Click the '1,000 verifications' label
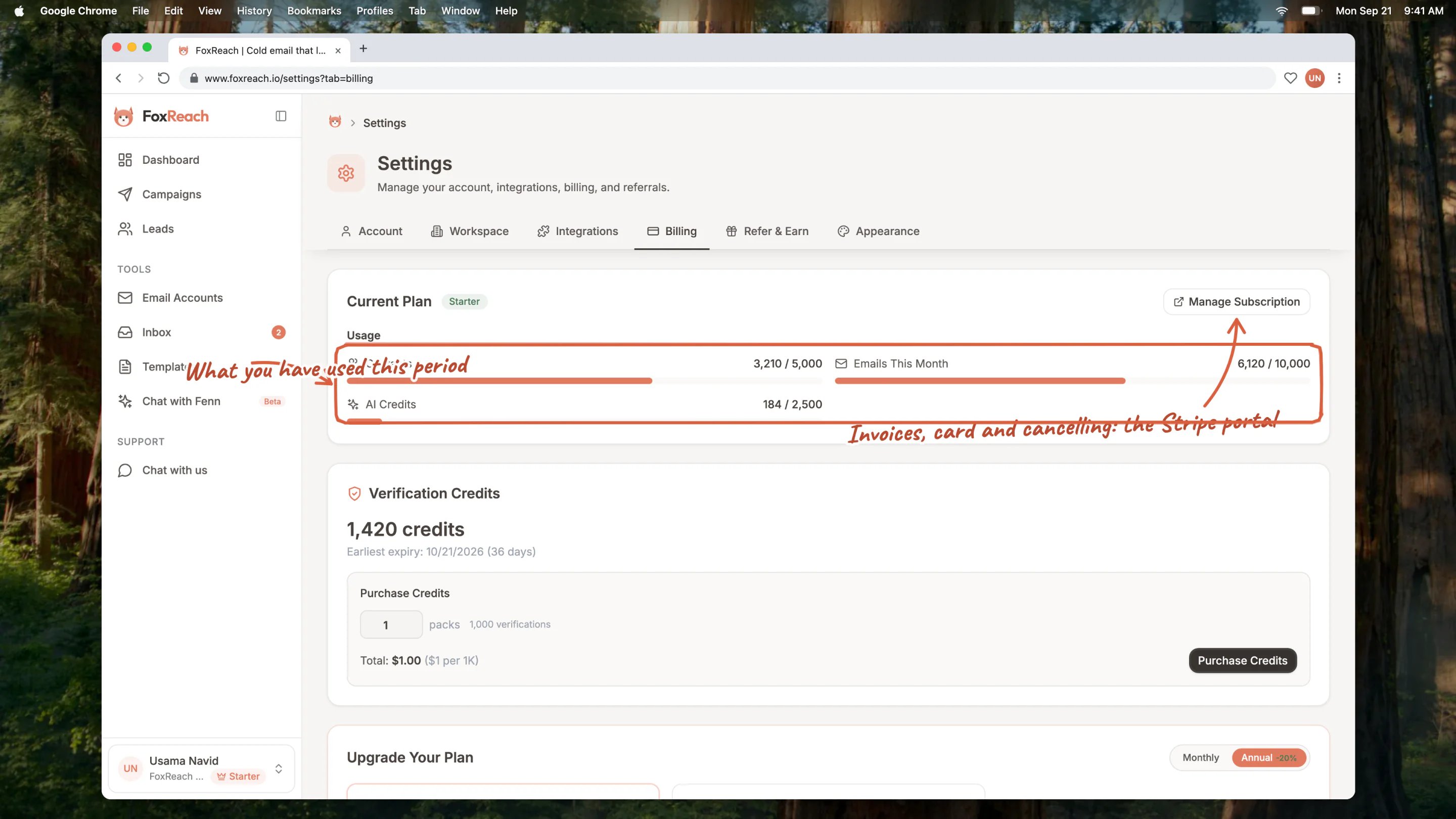The width and height of the screenshot is (1456, 819). pos(510,624)
